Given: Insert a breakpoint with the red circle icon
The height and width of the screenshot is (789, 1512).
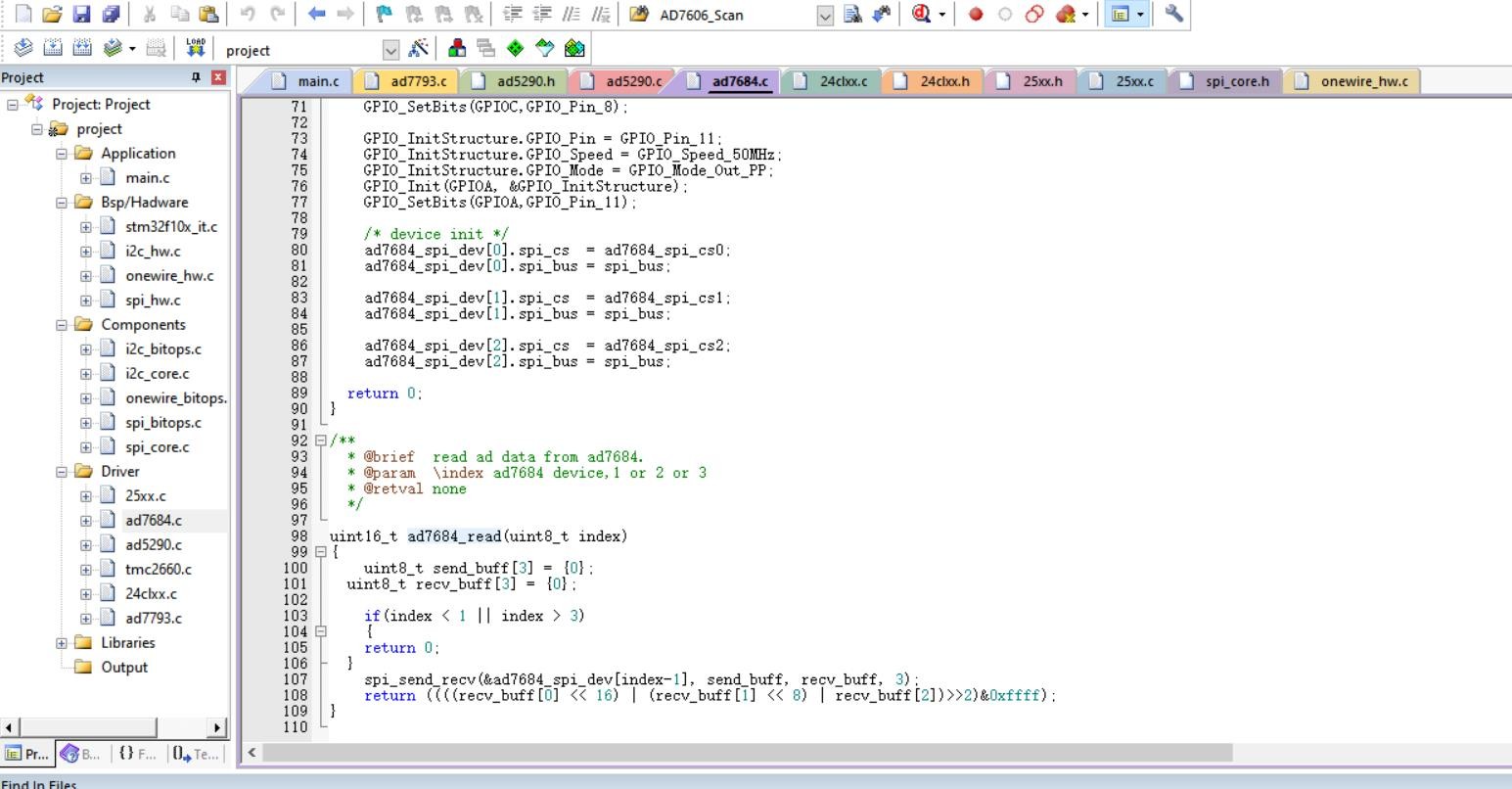Looking at the screenshot, I should pyautogui.click(x=975, y=14).
